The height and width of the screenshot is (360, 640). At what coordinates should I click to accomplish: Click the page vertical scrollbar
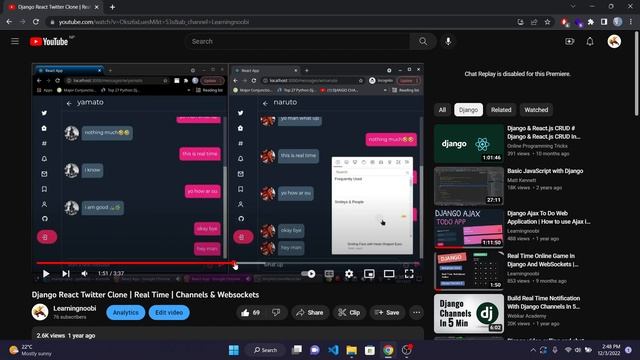click(637, 73)
